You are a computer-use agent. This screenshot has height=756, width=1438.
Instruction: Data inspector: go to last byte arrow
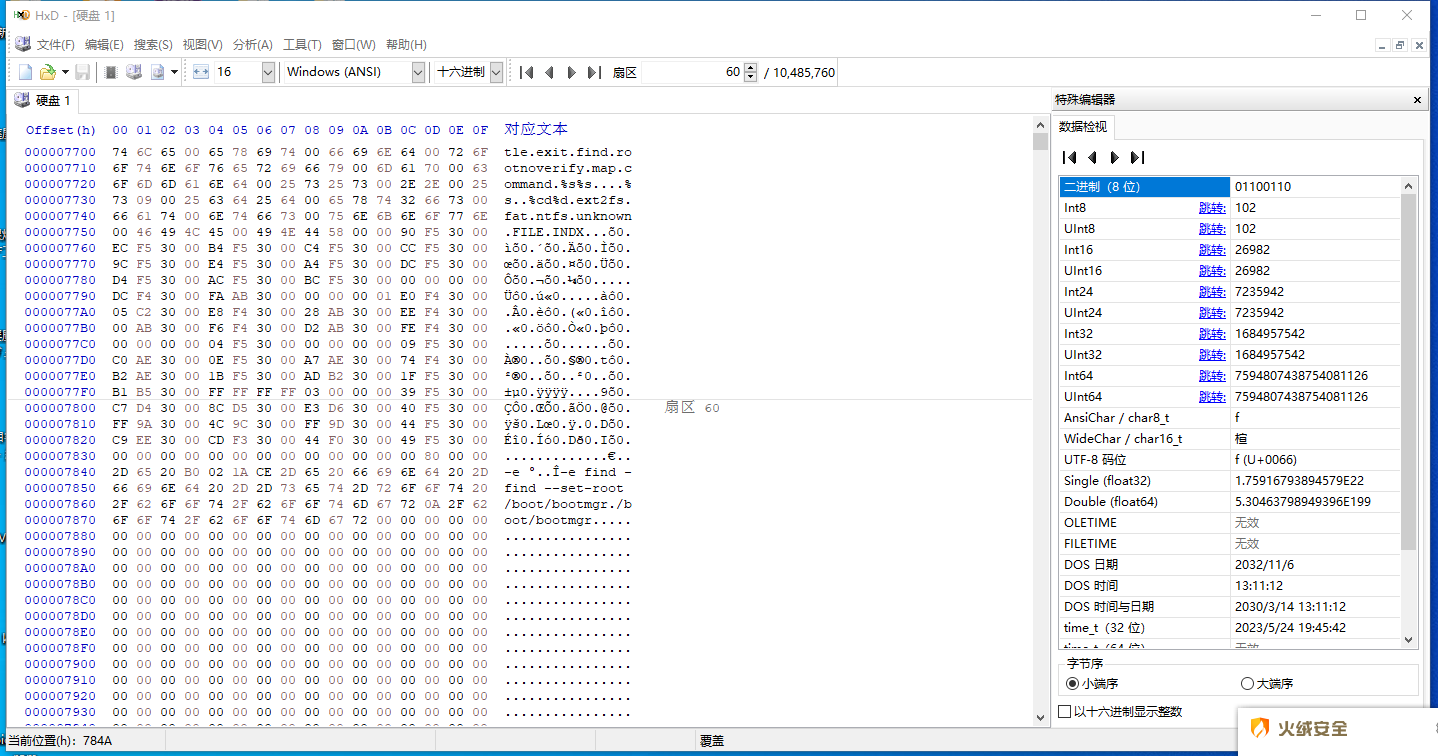(1137, 157)
